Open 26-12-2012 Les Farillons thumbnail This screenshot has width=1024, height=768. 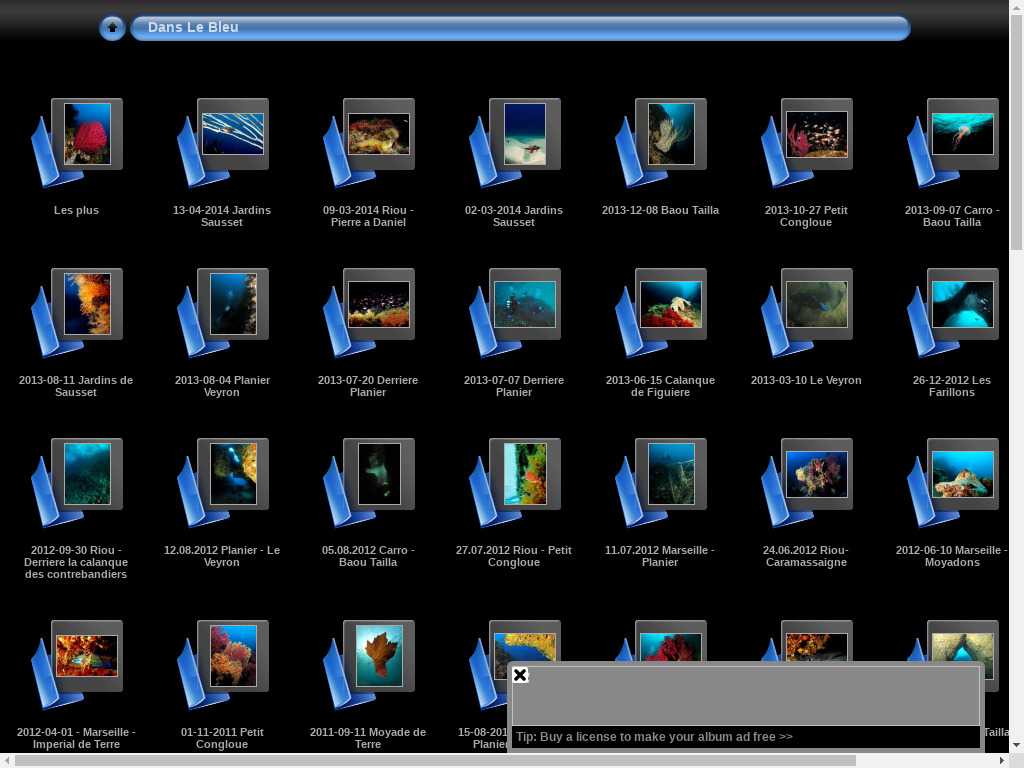click(963, 304)
